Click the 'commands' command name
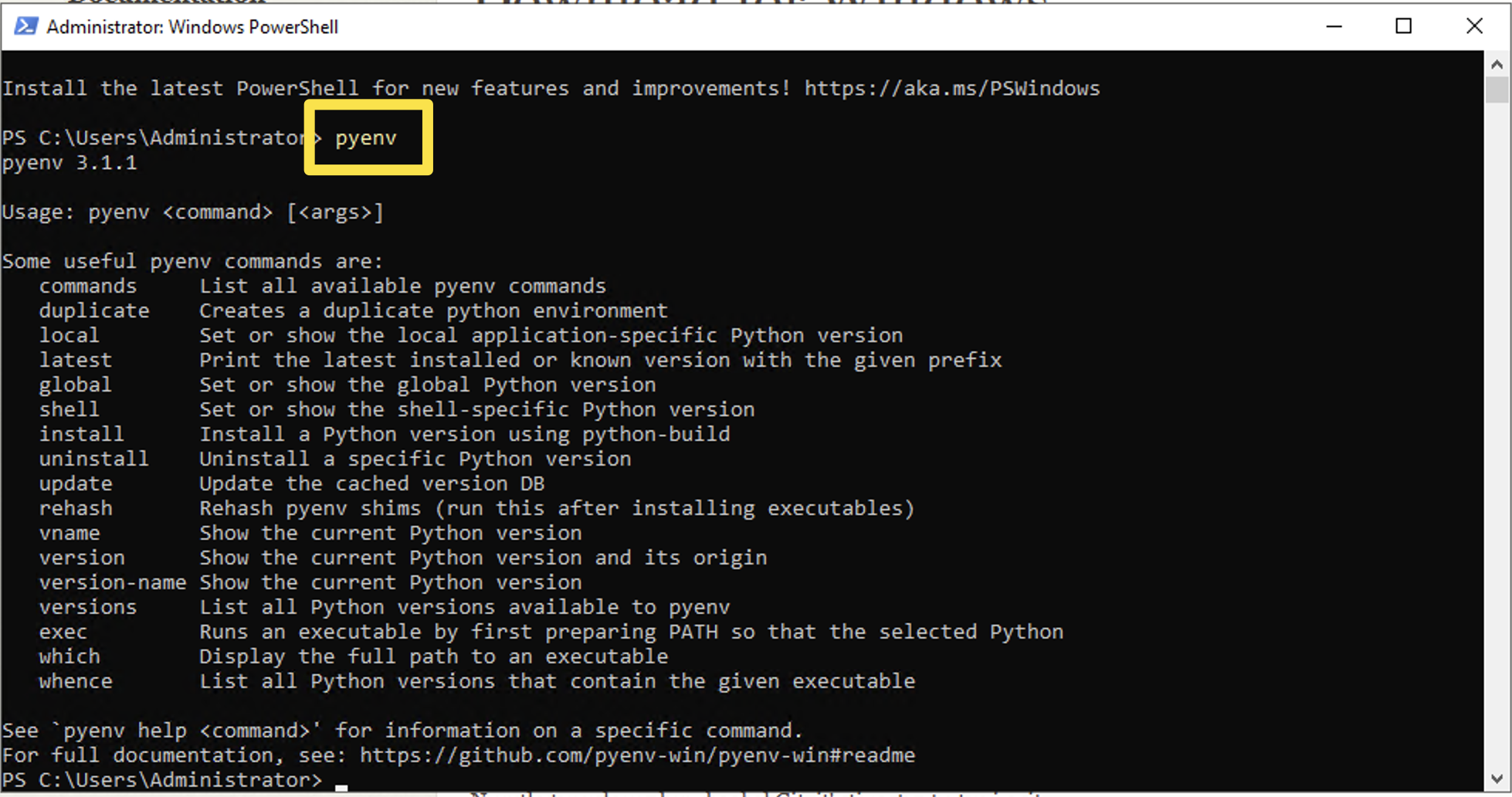This screenshot has height=797, width=1512. point(88,286)
